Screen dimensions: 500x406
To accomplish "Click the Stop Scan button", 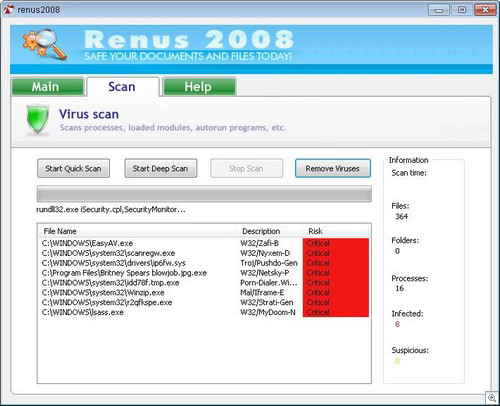I will click(246, 168).
